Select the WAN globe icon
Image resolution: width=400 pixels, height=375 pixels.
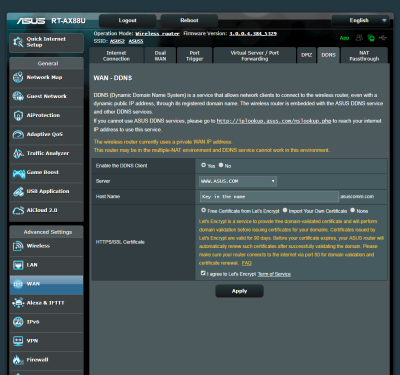click(18, 284)
